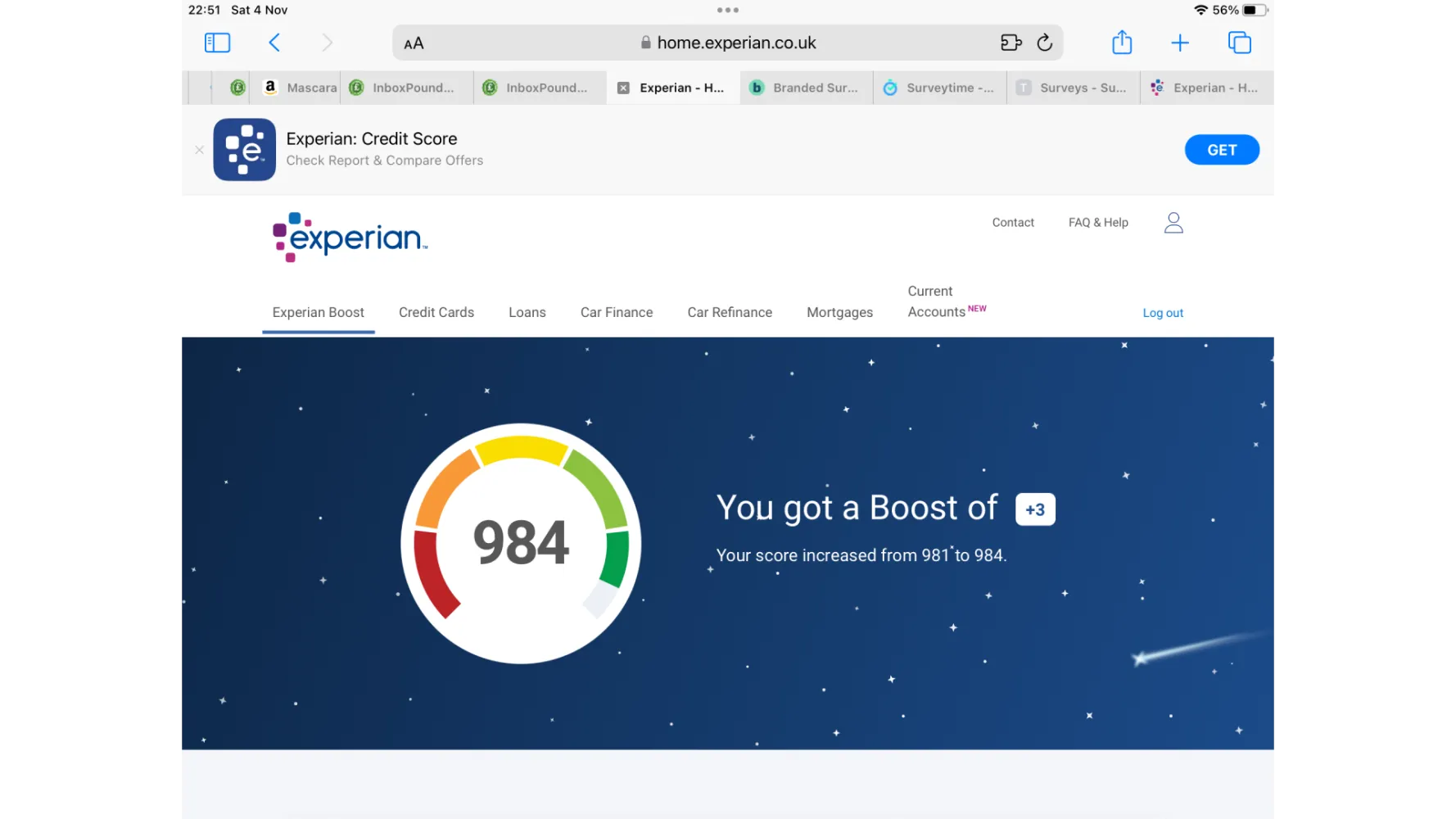Image resolution: width=1456 pixels, height=819 pixels.
Task: Open the user account profile icon
Action: click(x=1173, y=223)
